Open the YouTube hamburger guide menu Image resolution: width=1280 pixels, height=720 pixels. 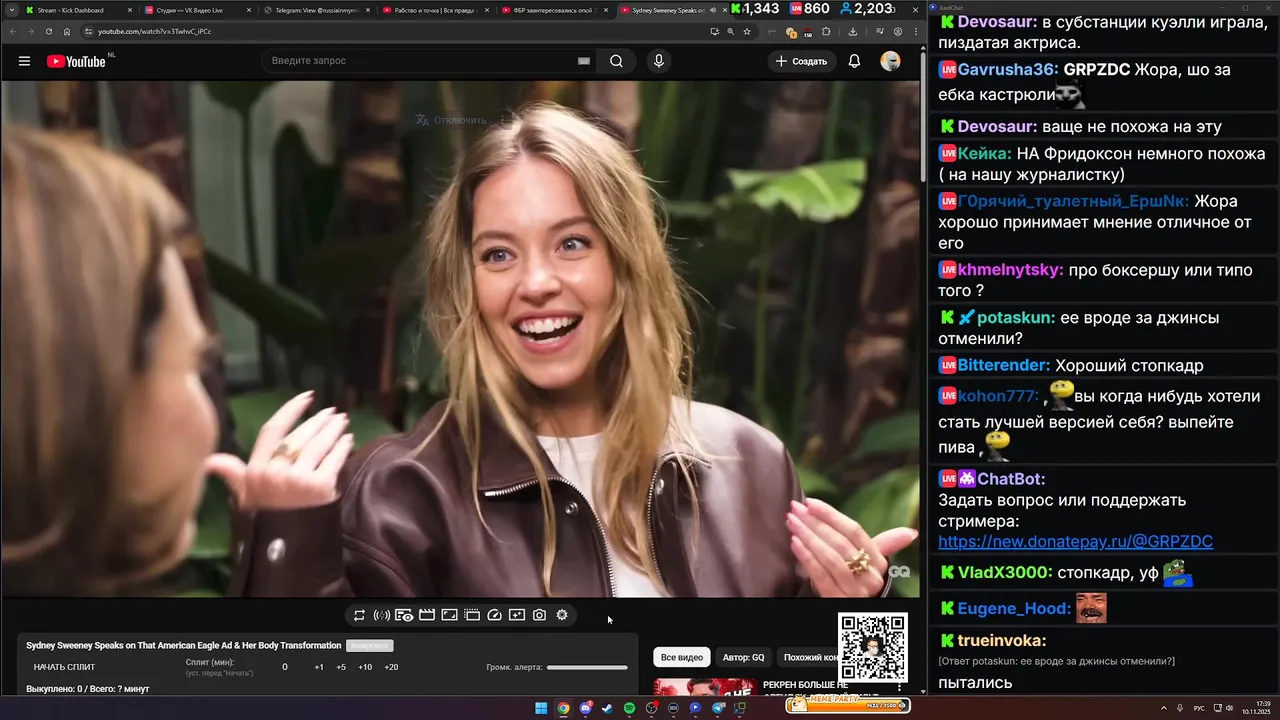(x=24, y=61)
